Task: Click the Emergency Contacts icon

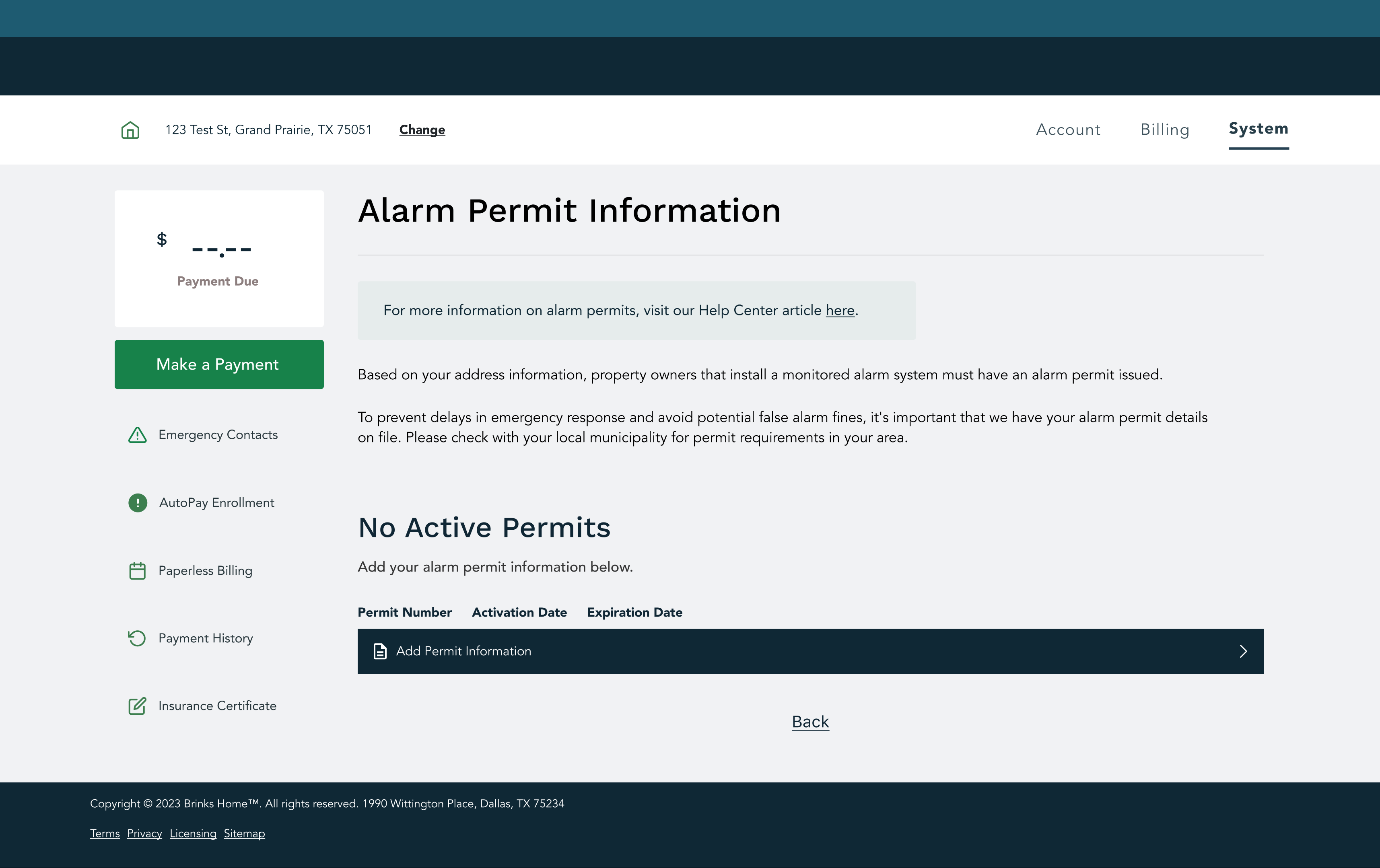Action: click(x=137, y=434)
